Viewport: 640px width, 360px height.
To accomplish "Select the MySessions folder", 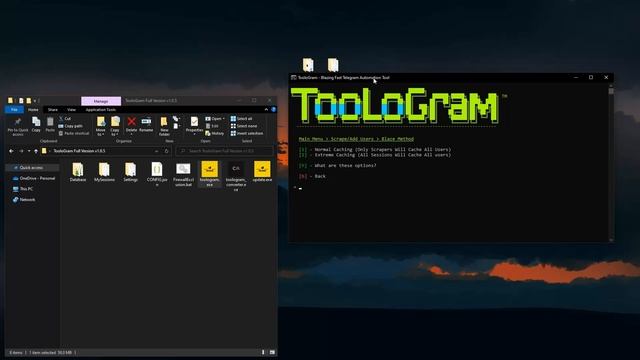I will pyautogui.click(x=104, y=172).
